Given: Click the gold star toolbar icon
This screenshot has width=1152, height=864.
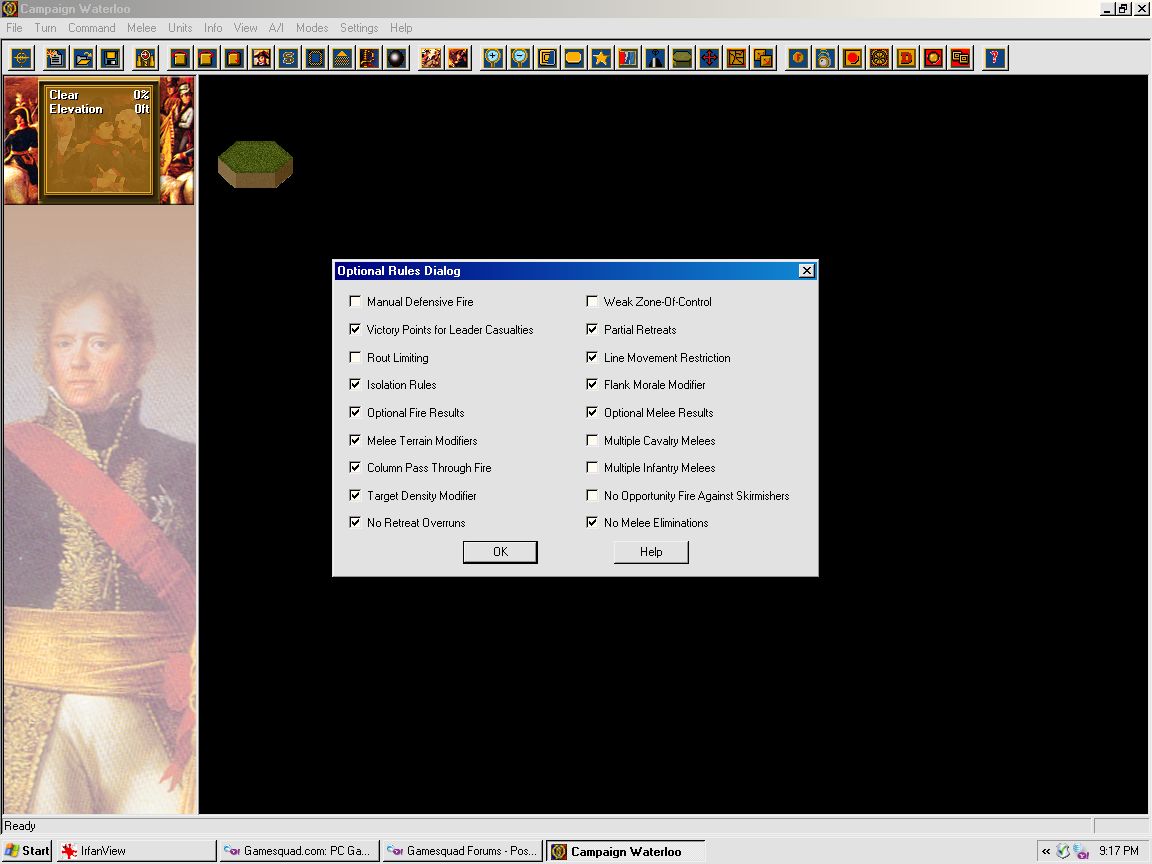Looking at the screenshot, I should click(601, 58).
